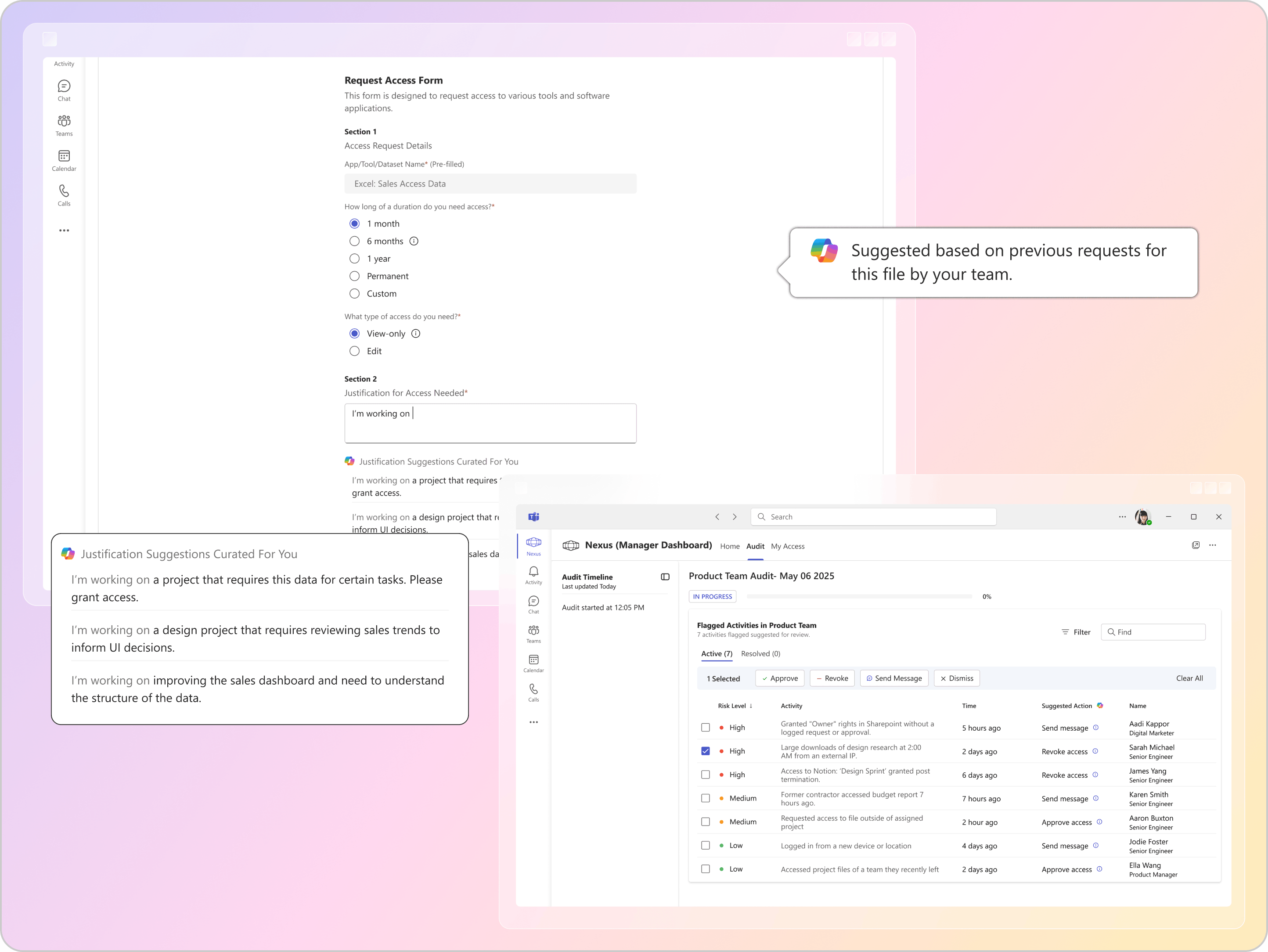Uncheck Sarah Michael's flagged activity row
Image resolution: width=1268 pixels, height=952 pixels.
coord(706,751)
